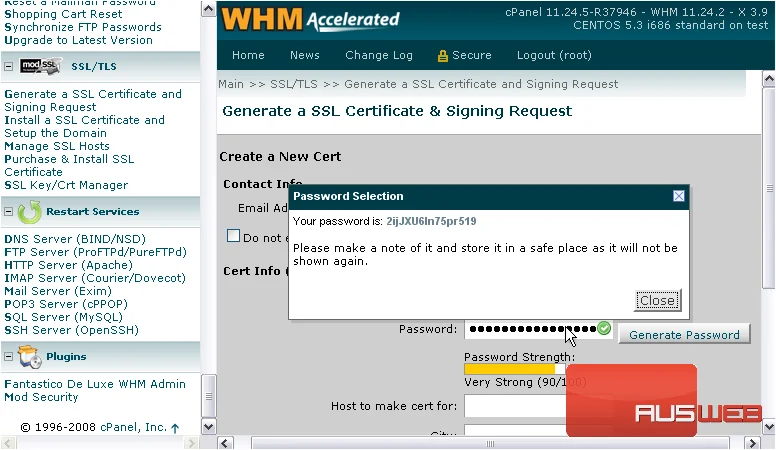Viewport: 776px width, 450px height.
Task: Collapse the SSL/TLS section
Action: (x=8, y=66)
